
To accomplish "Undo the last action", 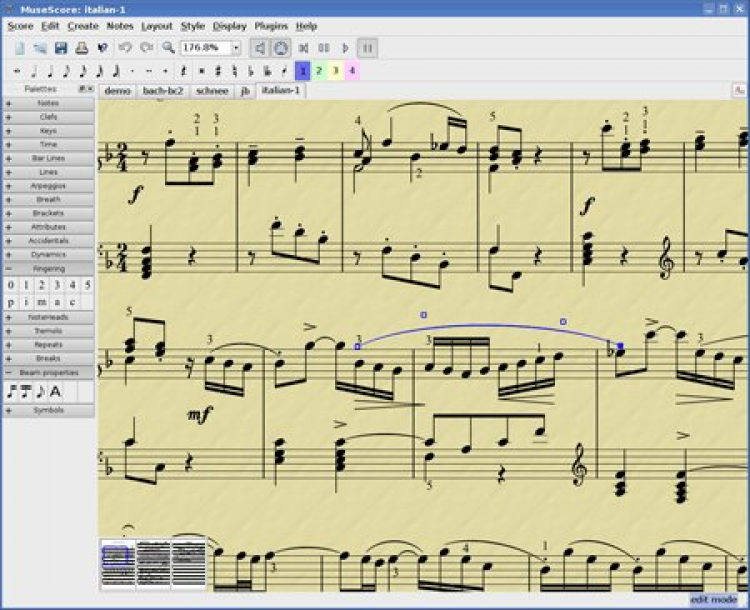I will click(x=125, y=47).
